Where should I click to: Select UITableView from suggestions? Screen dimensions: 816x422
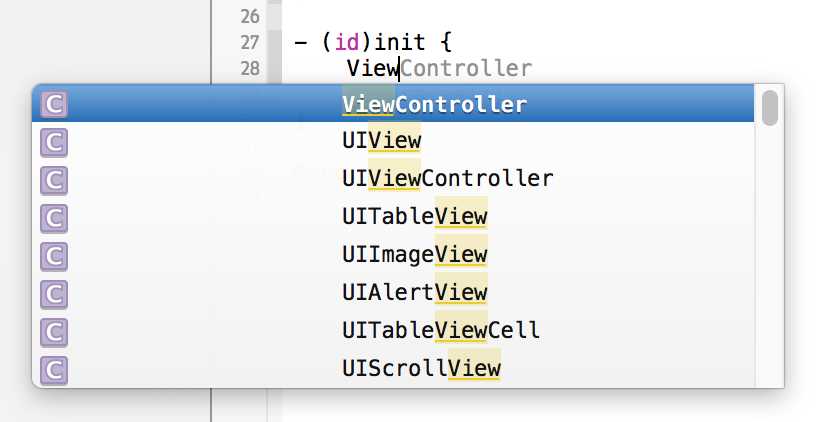coord(393,217)
